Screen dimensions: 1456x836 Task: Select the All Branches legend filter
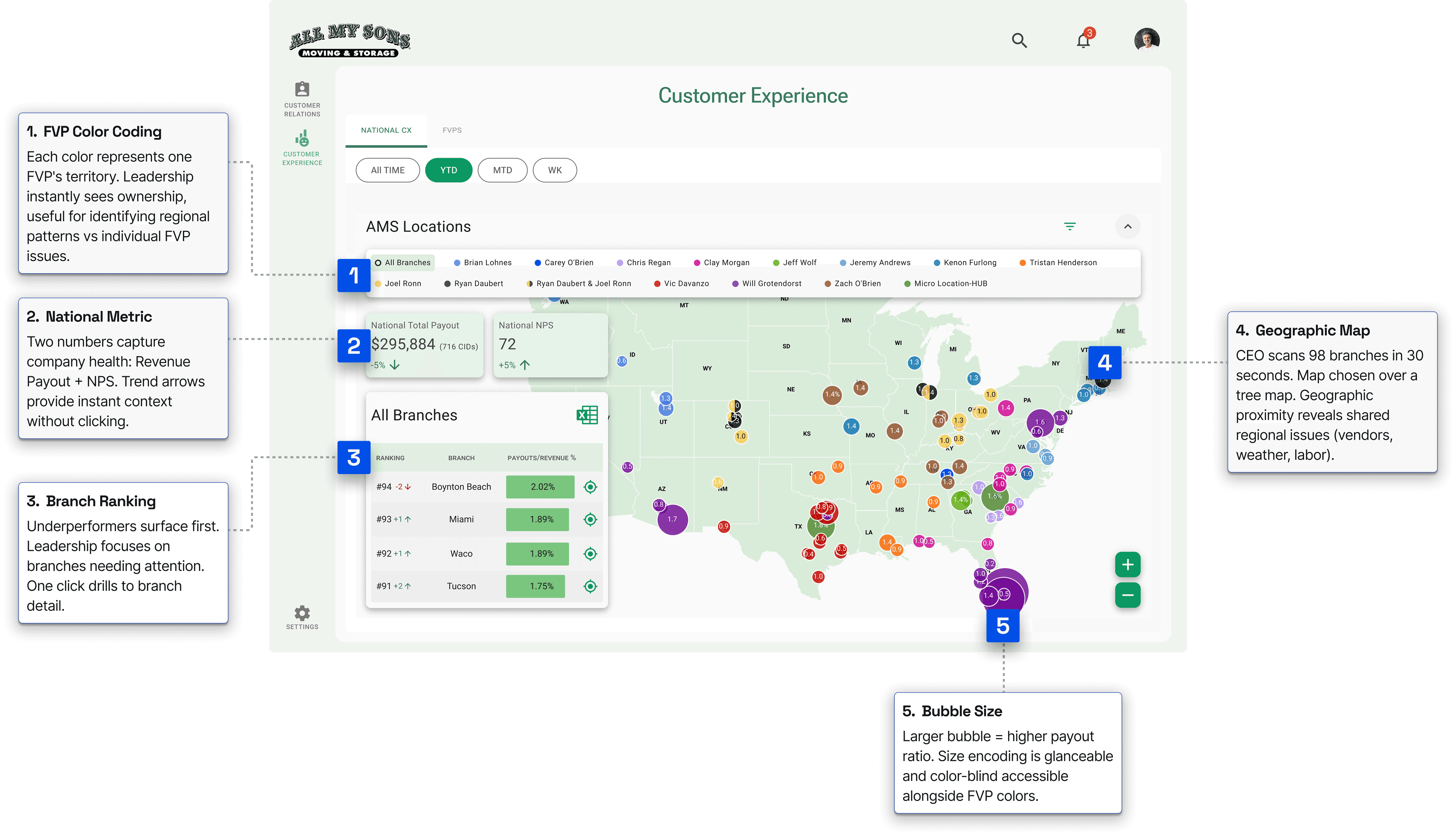coord(402,262)
